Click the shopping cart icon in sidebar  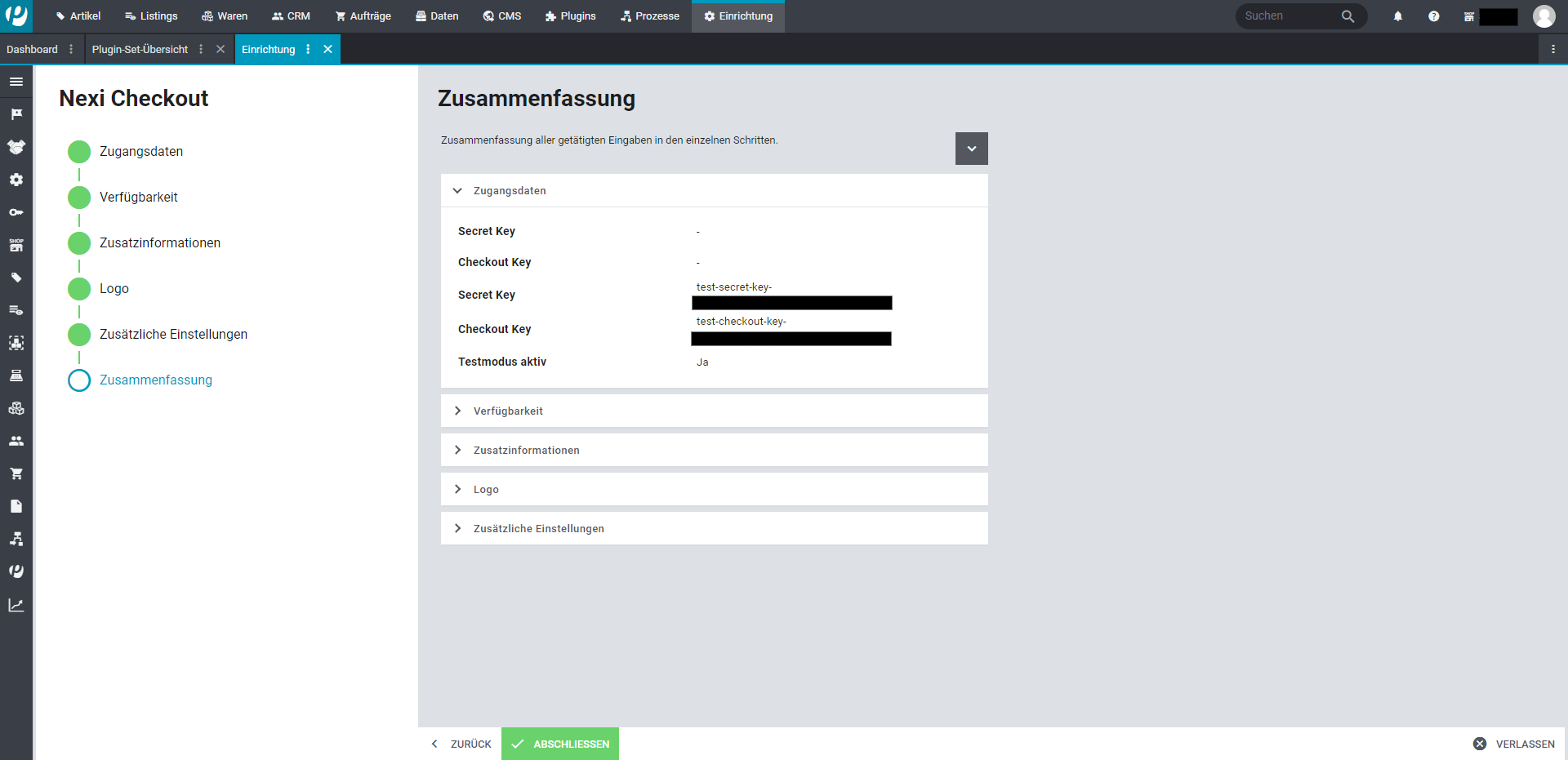pyautogui.click(x=16, y=473)
